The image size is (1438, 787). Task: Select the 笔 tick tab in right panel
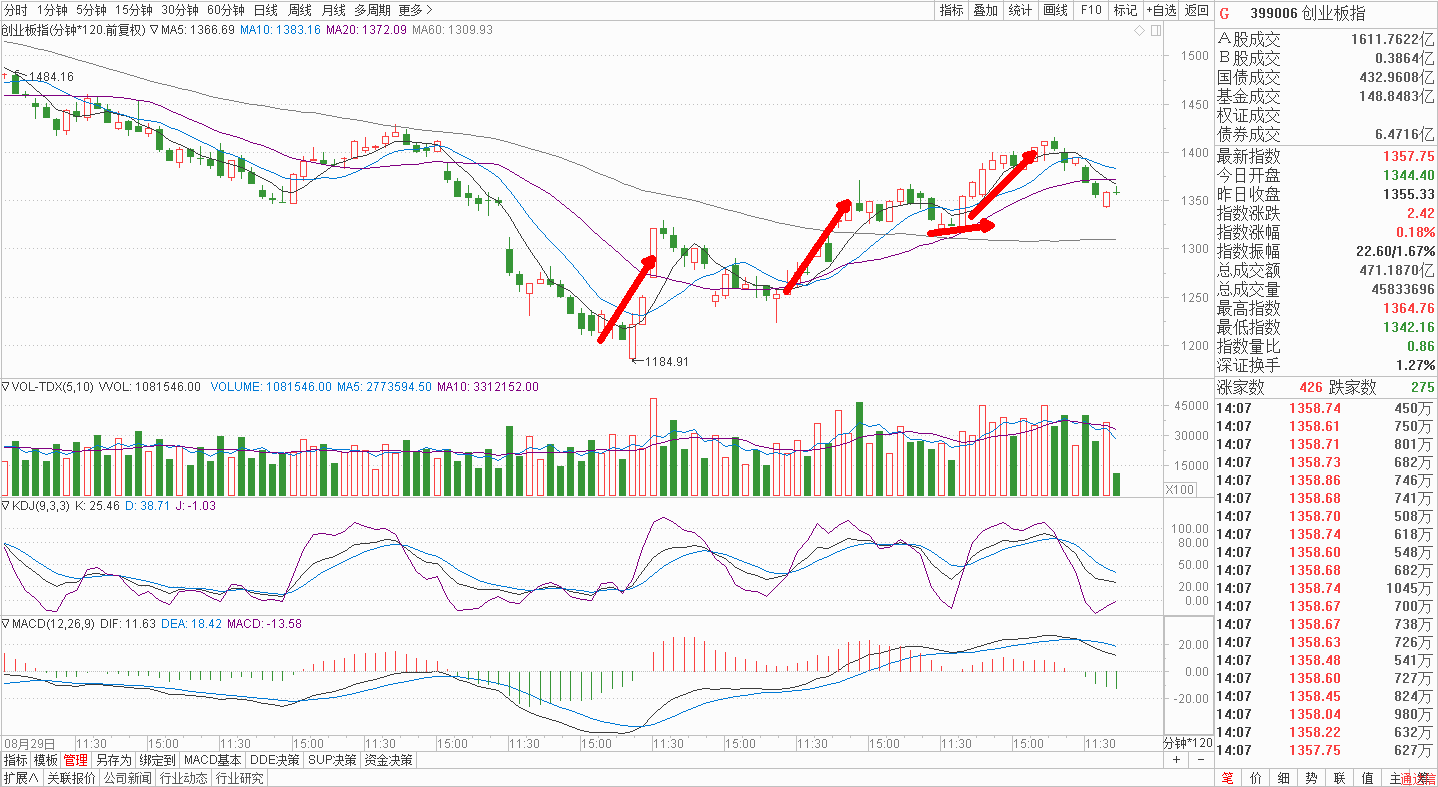click(x=1227, y=778)
